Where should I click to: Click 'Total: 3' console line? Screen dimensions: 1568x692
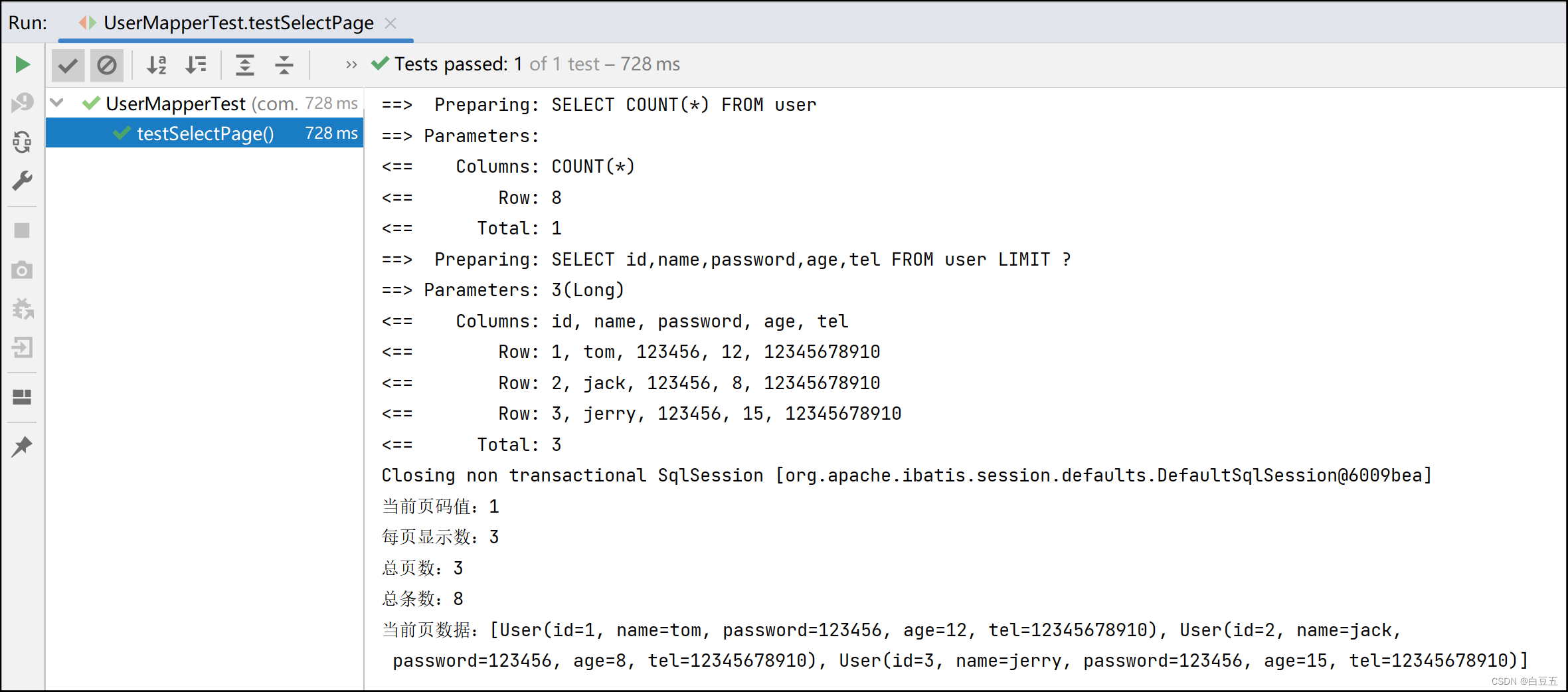[x=472, y=445]
